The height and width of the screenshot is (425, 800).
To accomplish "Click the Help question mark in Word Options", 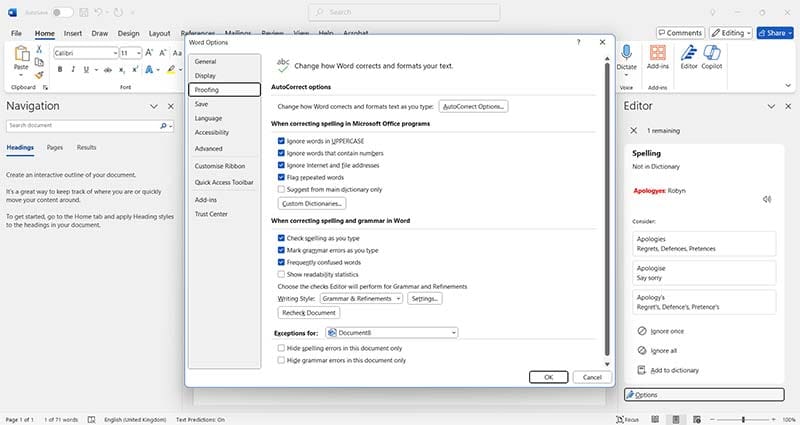I will [x=579, y=42].
